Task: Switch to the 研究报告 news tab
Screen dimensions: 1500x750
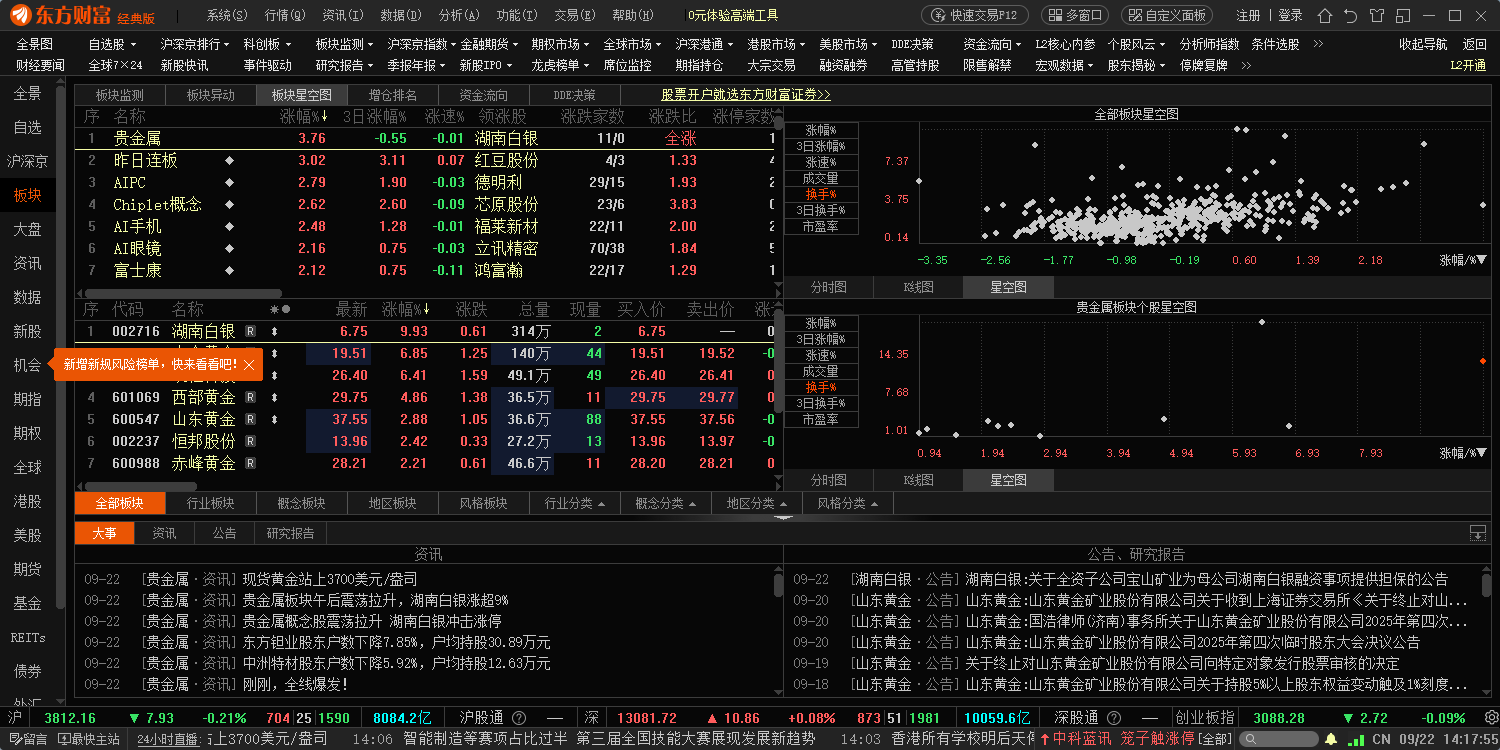Action: [290, 533]
